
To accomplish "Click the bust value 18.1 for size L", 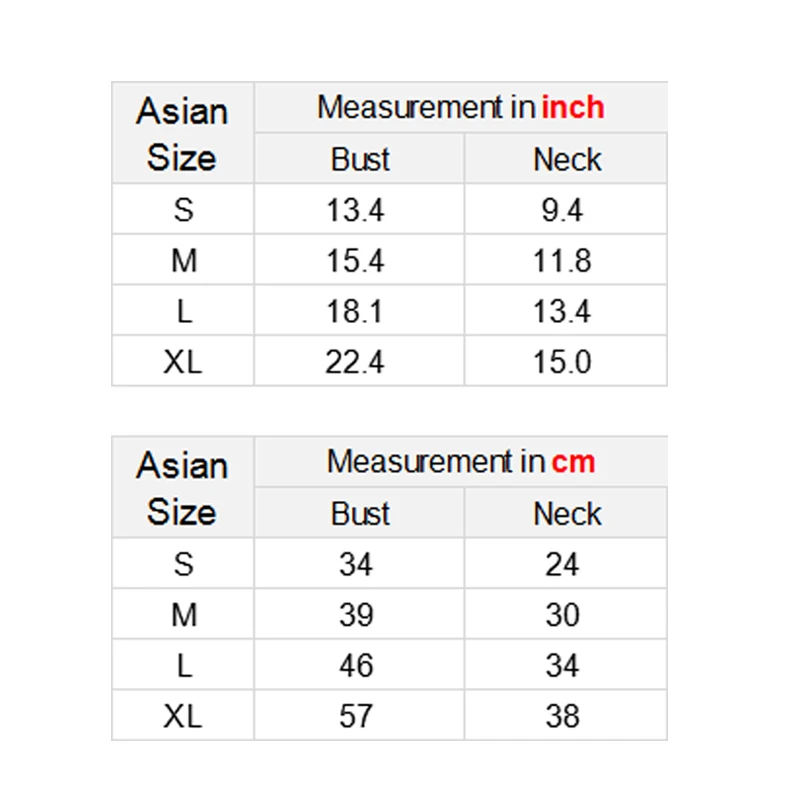I will pos(355,311).
